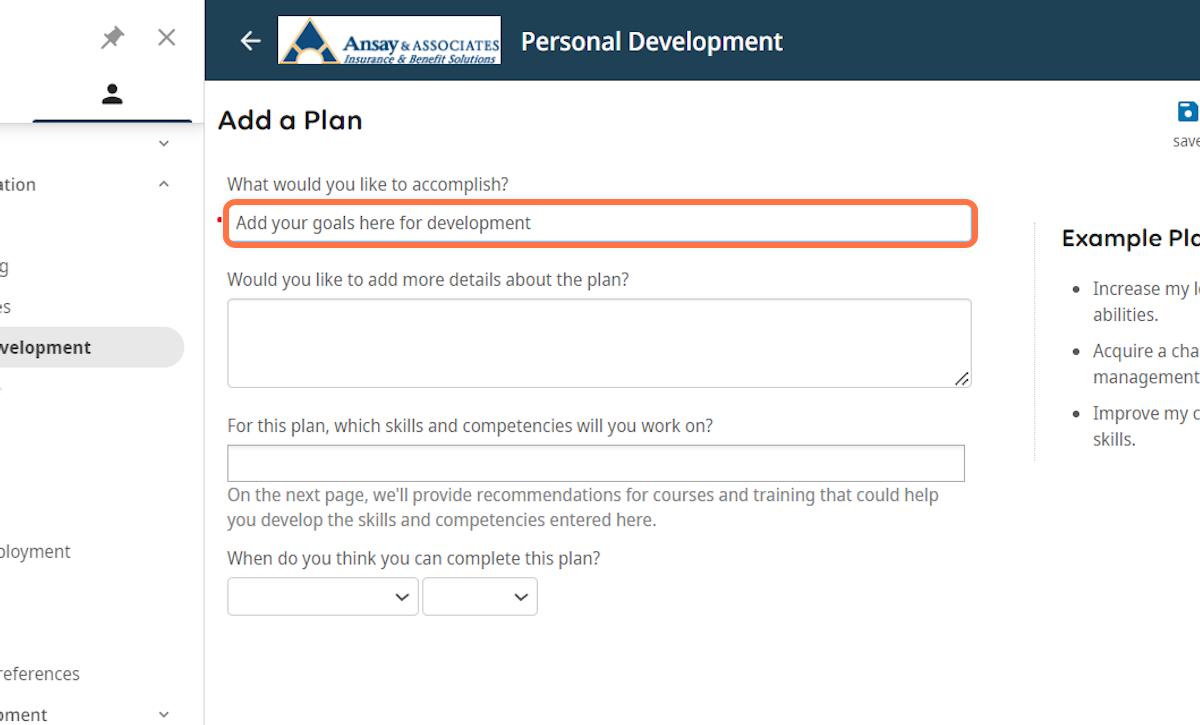Open the sidebar item ending in 'references'
1200x725 pixels.
(x=40, y=674)
